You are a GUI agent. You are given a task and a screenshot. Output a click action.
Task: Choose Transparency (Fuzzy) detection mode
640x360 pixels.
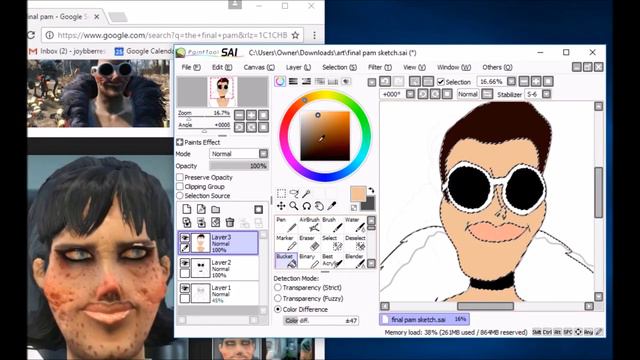click(278, 298)
